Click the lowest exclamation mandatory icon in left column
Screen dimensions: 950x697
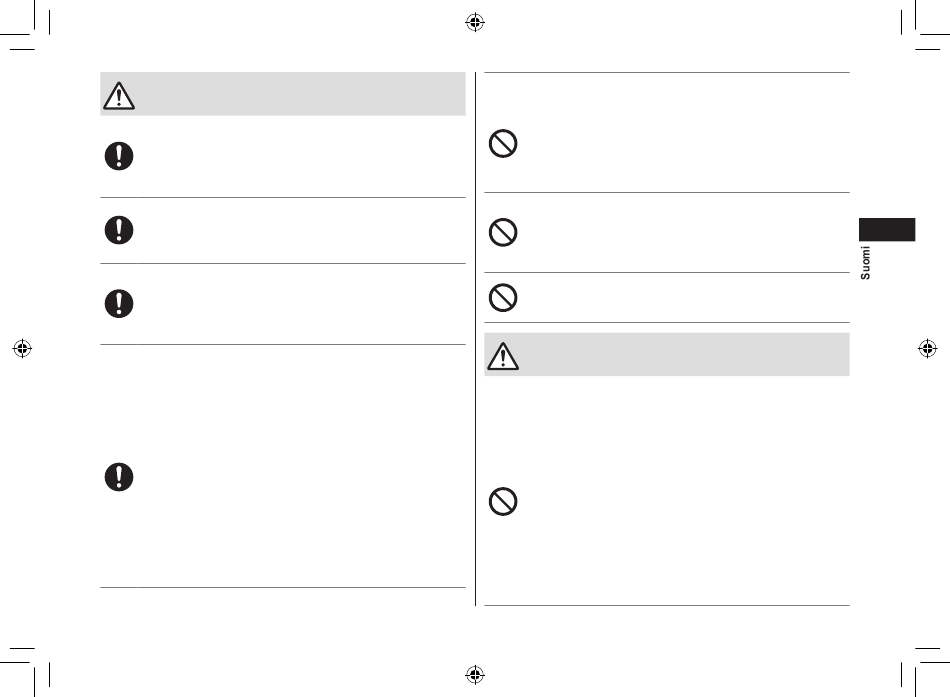(119, 476)
